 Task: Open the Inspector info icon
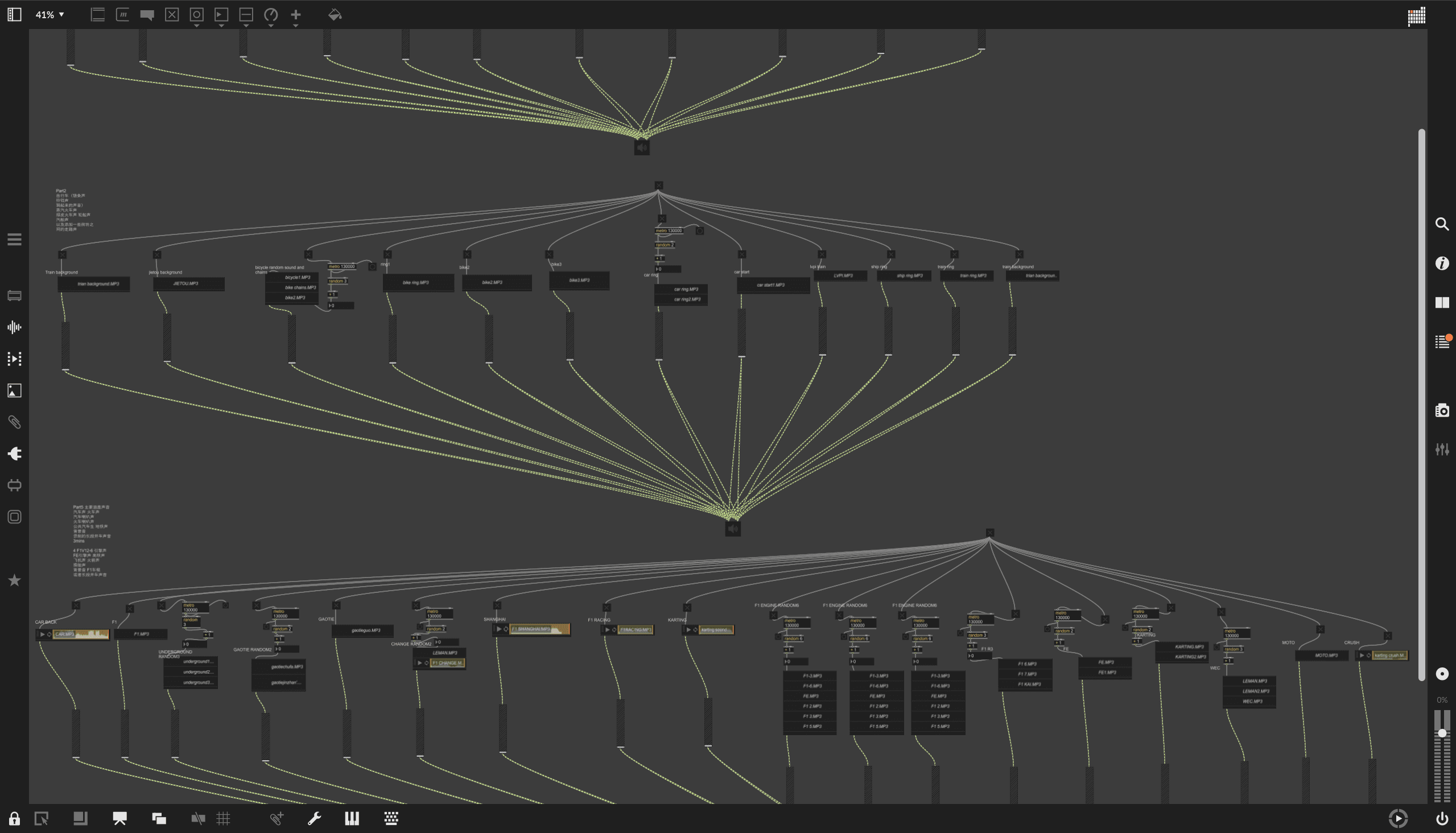tap(1442, 263)
